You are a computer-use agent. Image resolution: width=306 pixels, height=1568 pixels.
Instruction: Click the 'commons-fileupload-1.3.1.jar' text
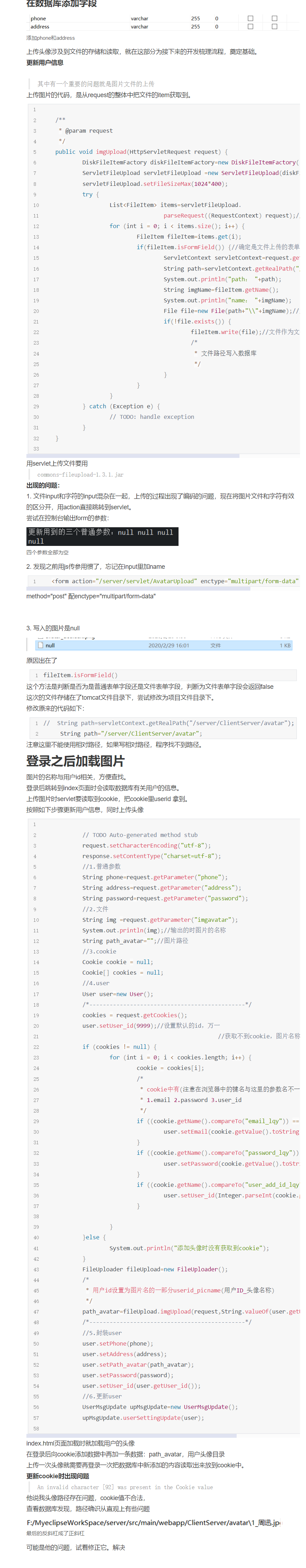click(80, 474)
